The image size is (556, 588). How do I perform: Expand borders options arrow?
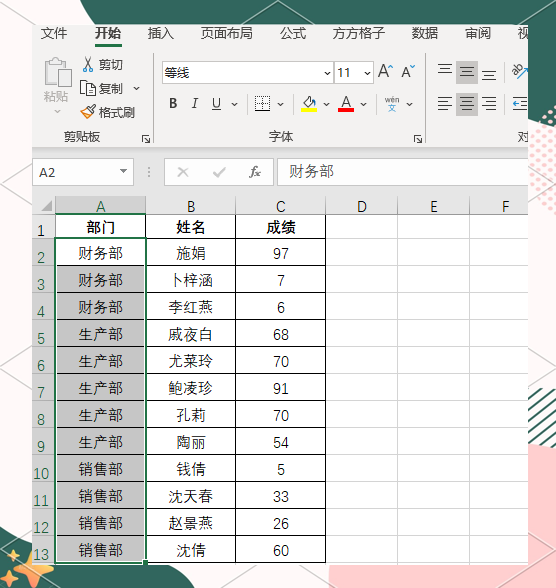280,104
